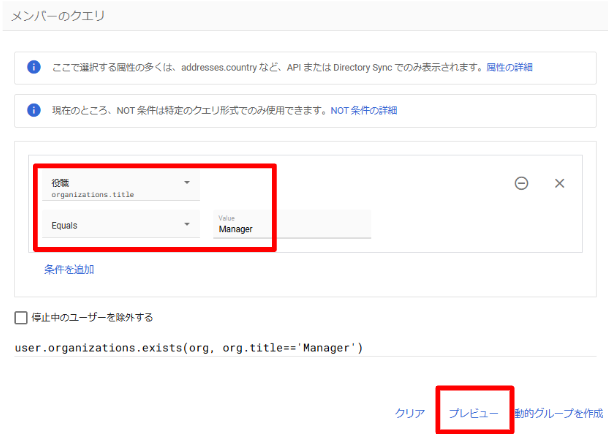Open the 属性の詳細 link

tap(509, 67)
